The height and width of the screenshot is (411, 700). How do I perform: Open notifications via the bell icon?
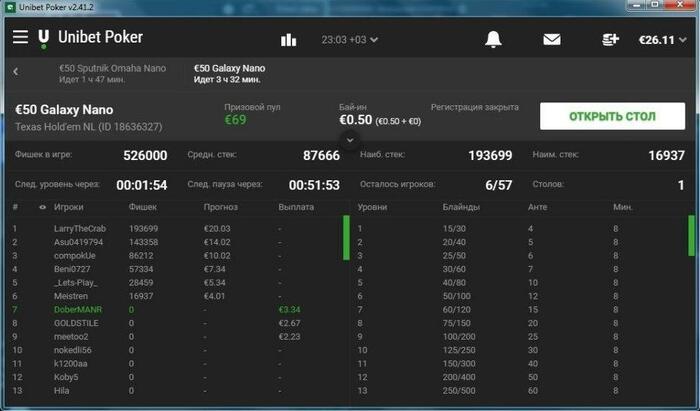coord(493,39)
